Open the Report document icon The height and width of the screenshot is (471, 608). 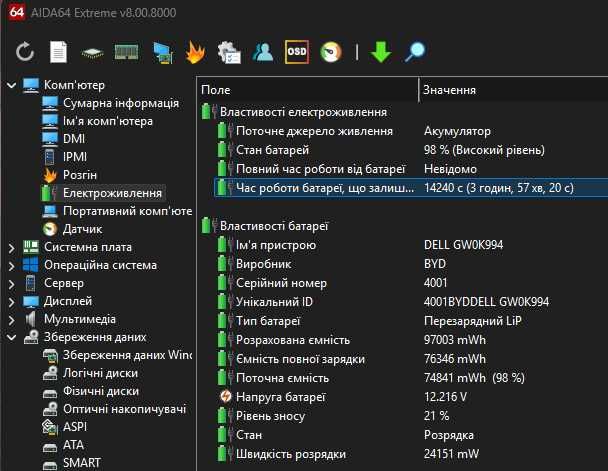[59, 52]
